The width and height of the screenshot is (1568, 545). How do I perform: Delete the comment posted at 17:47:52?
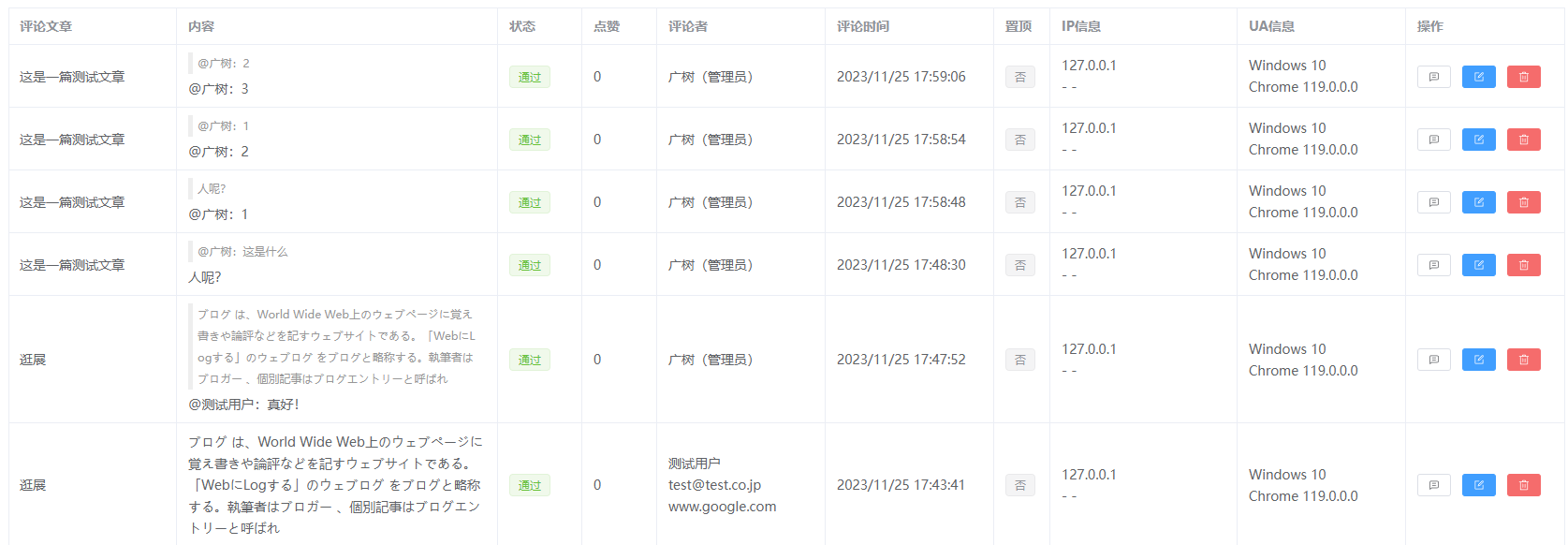click(x=1523, y=360)
